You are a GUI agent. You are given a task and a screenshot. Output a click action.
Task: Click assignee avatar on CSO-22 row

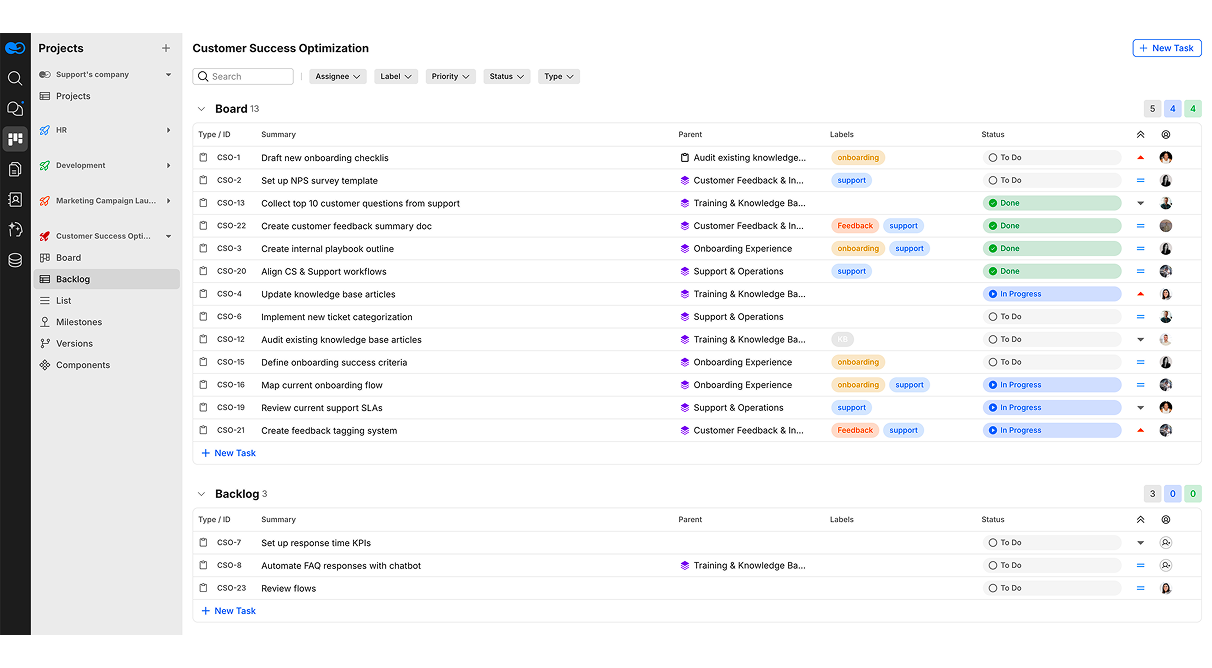click(x=1165, y=226)
